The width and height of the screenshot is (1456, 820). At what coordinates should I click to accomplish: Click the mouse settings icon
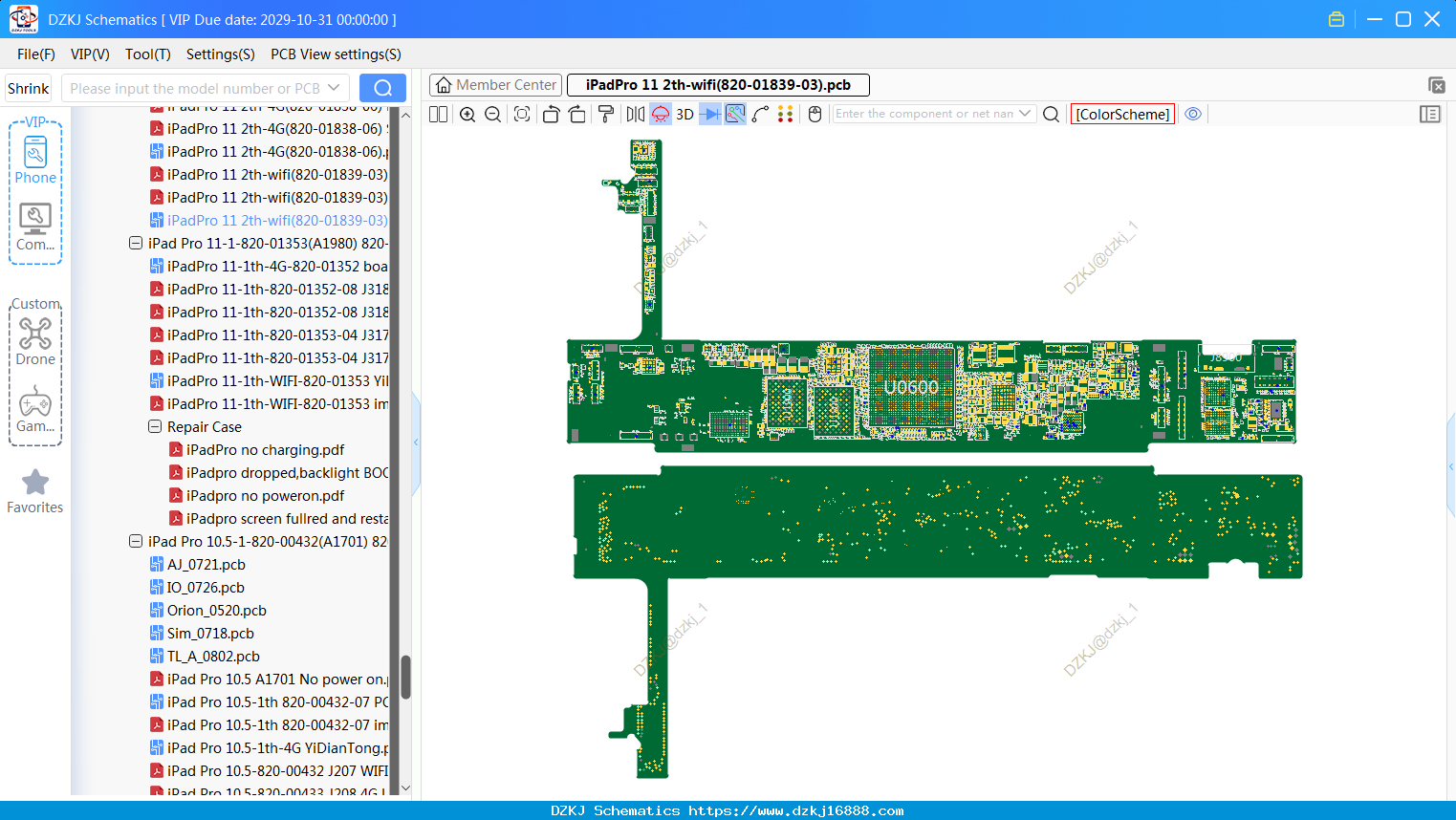pos(815,114)
